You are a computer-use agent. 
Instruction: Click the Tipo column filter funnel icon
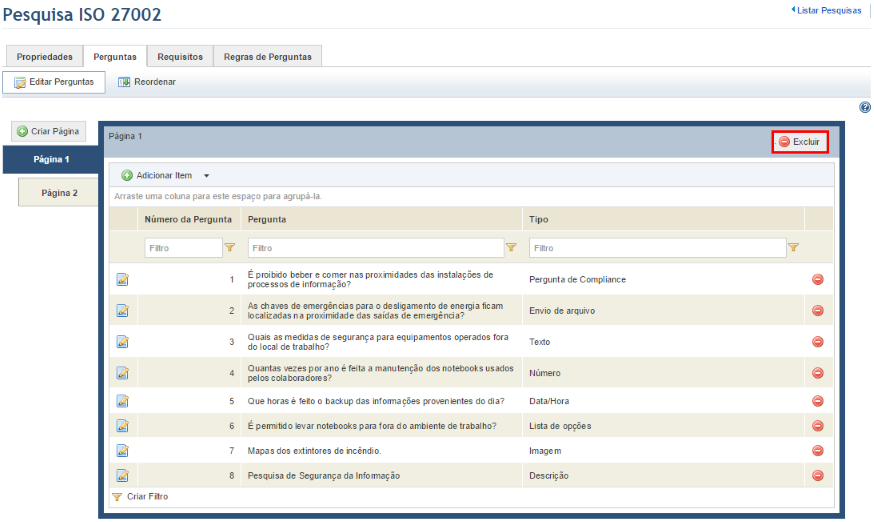click(x=794, y=248)
